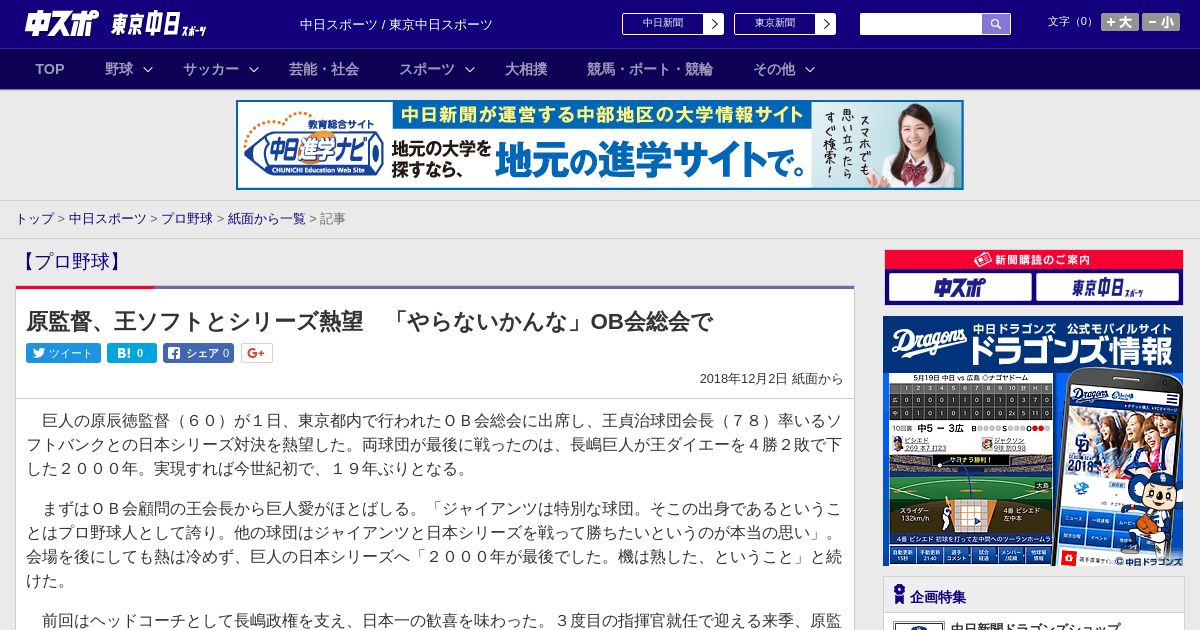Click the date 2018年12月2日 紙面から
1200x630 pixels.
[771, 379]
